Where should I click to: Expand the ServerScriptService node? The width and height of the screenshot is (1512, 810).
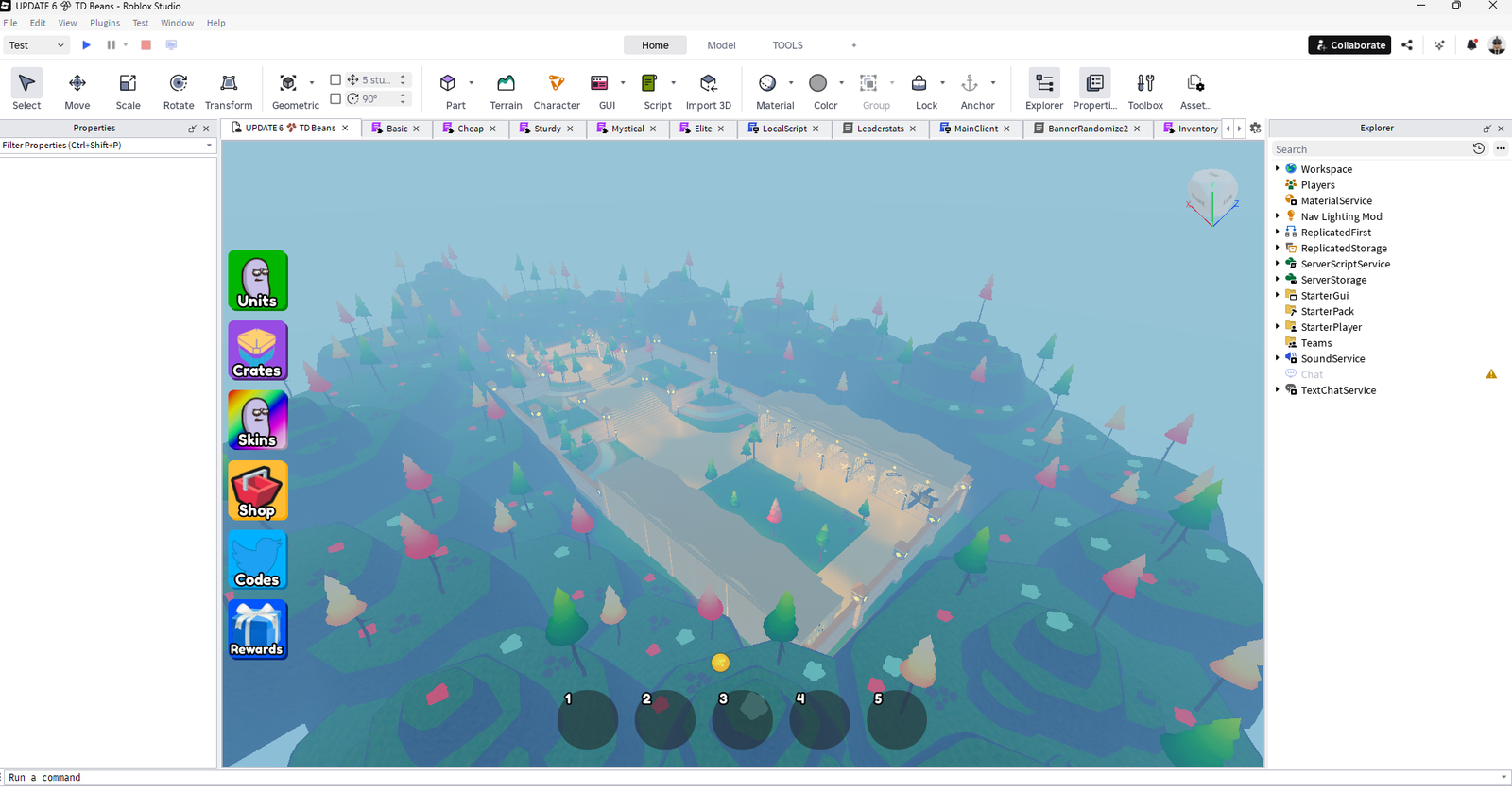point(1278,264)
